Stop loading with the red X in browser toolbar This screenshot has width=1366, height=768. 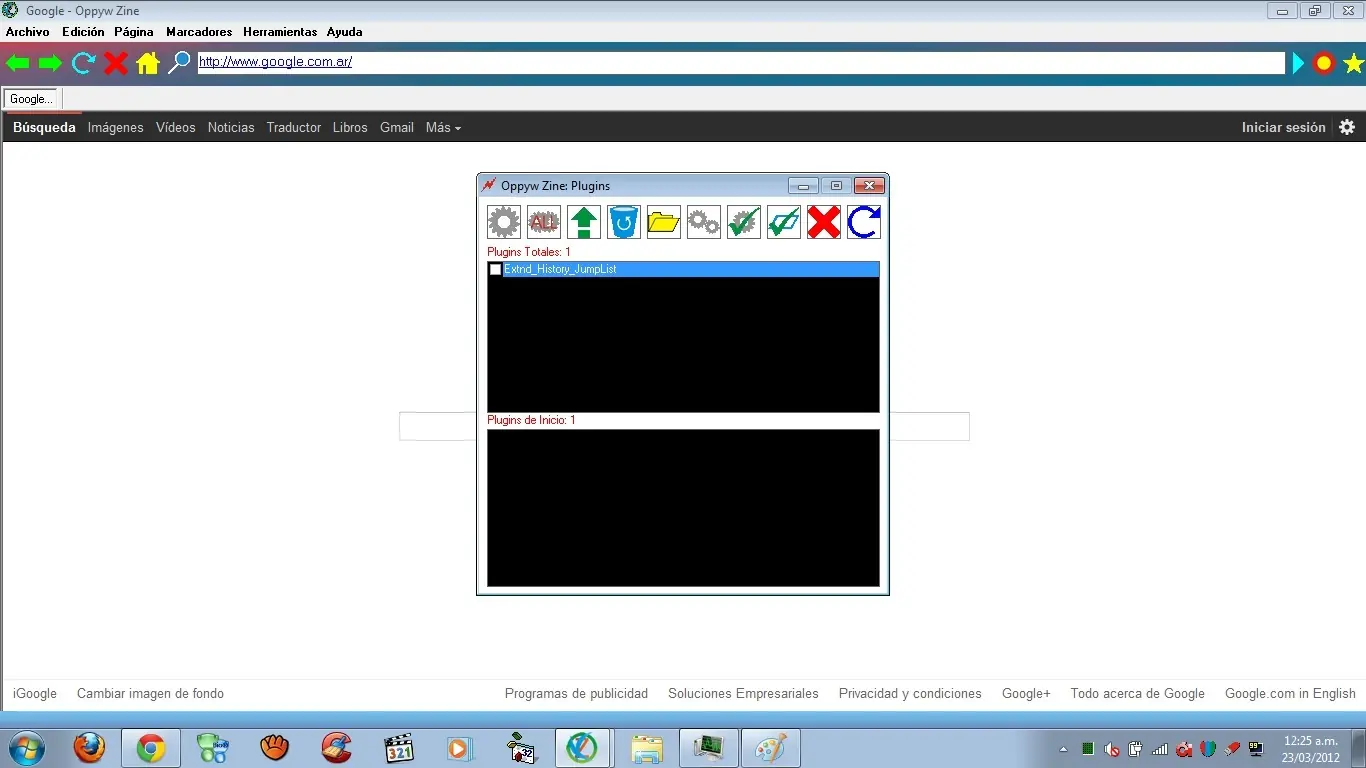coord(116,64)
